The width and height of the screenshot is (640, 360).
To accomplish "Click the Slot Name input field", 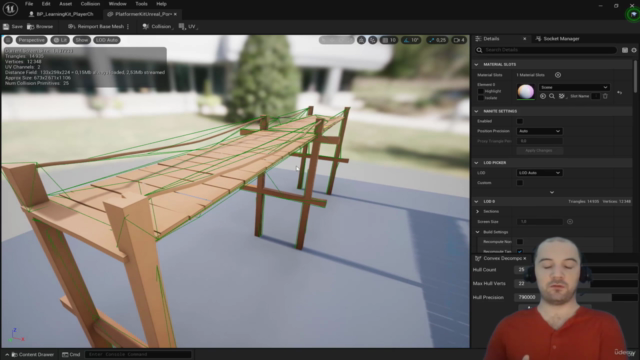I will pyautogui.click(x=596, y=96).
